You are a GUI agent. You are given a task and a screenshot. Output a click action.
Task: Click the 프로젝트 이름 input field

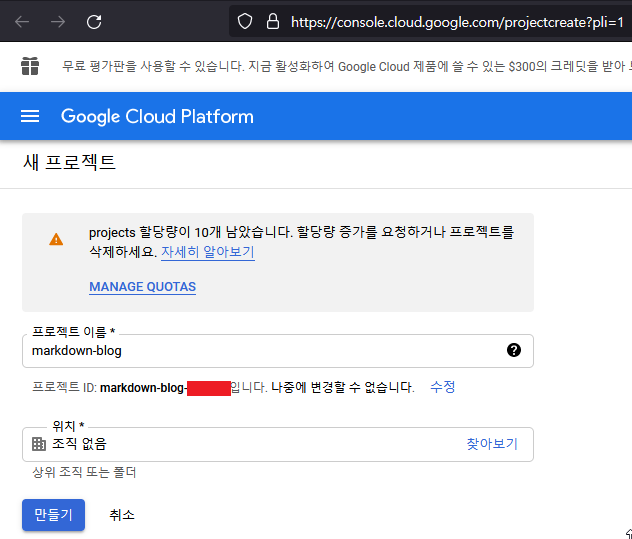(278, 351)
